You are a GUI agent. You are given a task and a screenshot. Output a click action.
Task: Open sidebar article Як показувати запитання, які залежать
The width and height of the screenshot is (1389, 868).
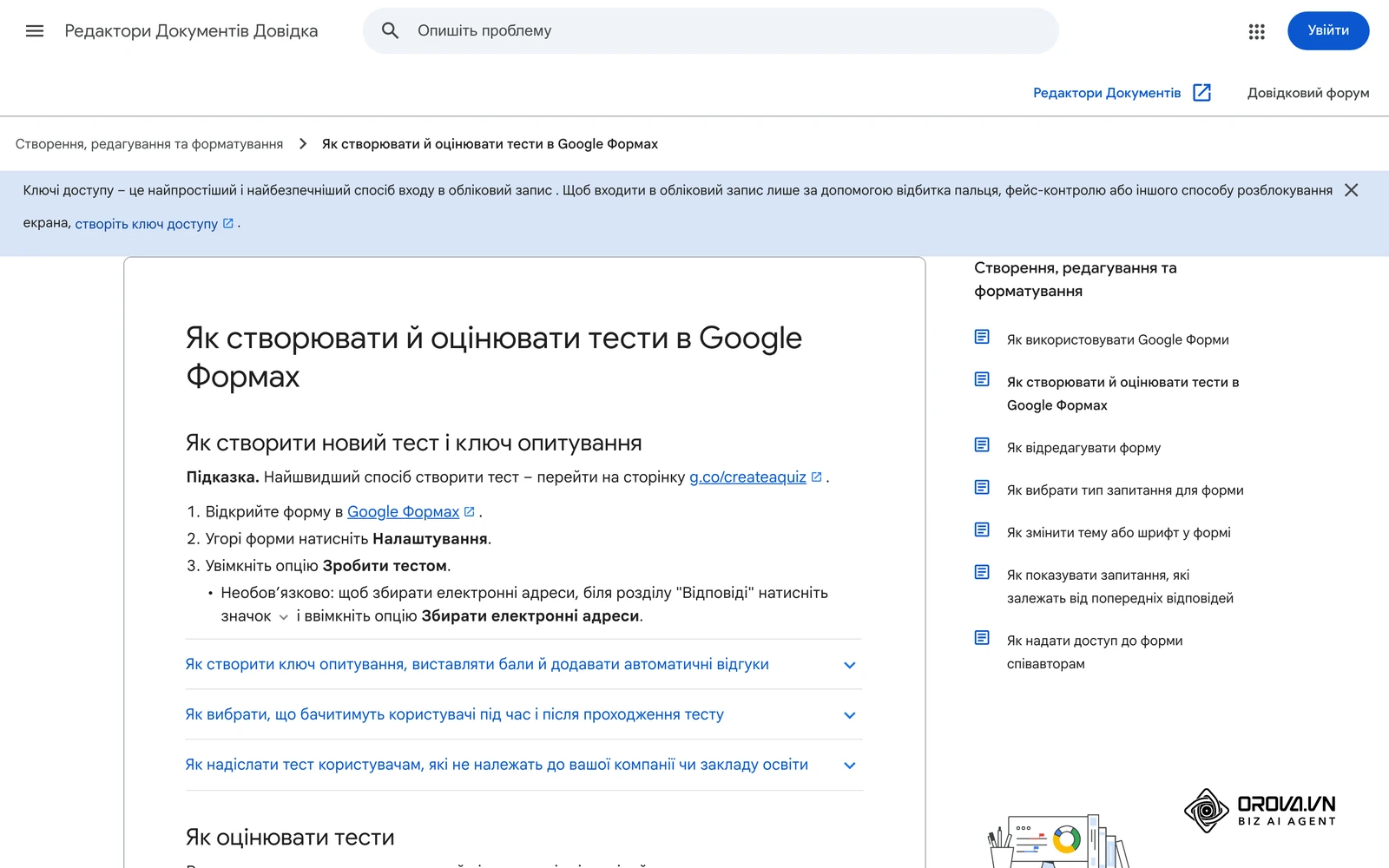click(x=1120, y=587)
